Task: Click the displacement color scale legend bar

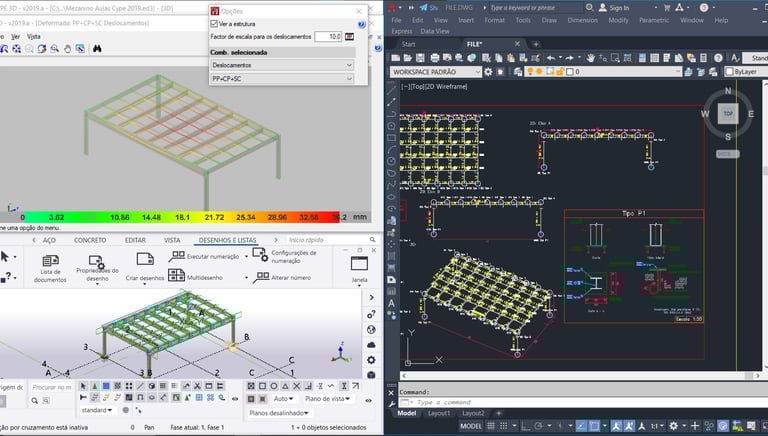Action: click(182, 217)
